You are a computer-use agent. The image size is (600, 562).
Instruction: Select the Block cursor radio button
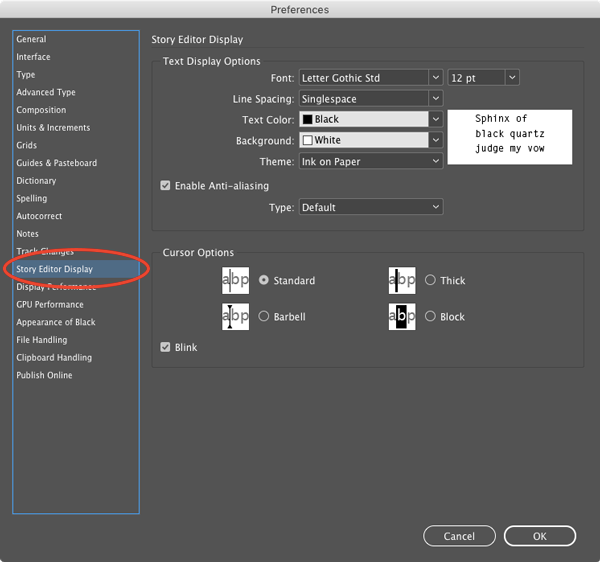[430, 316]
